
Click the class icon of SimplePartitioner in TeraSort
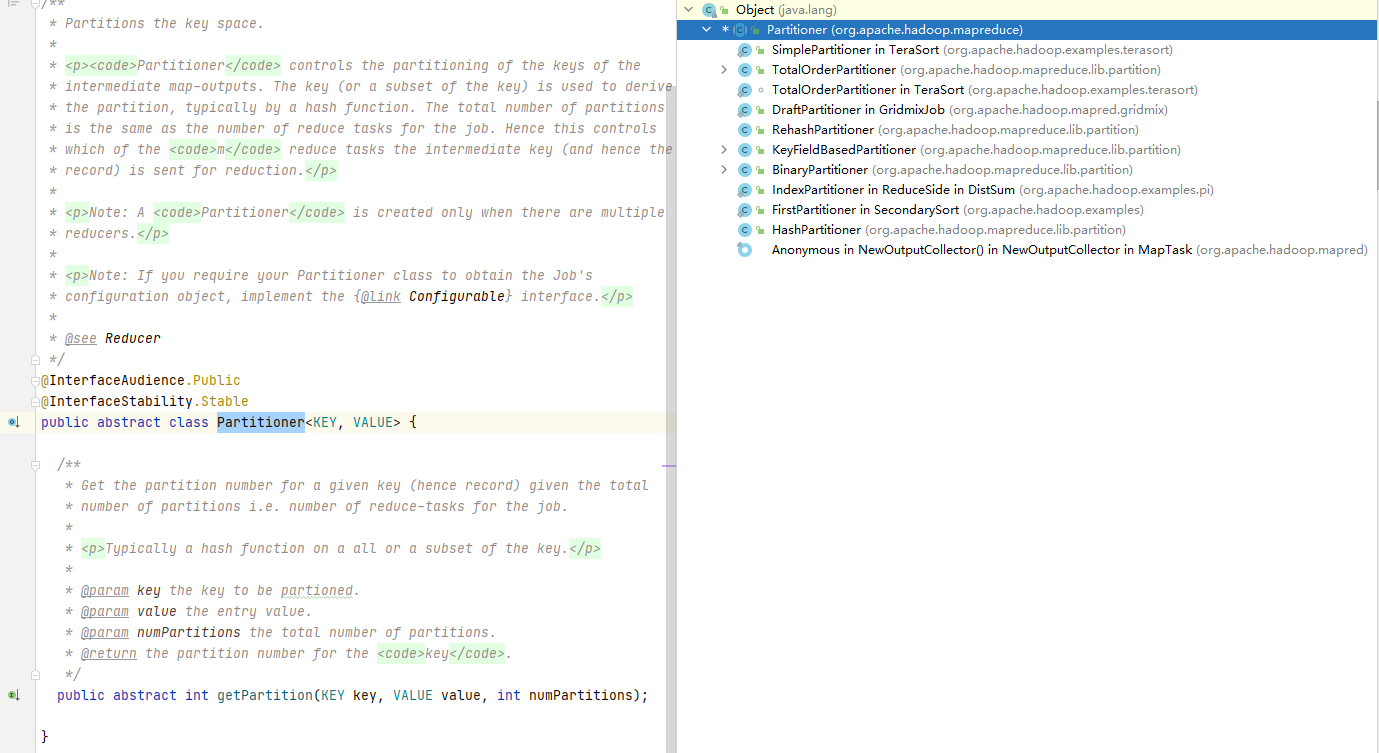coord(744,50)
